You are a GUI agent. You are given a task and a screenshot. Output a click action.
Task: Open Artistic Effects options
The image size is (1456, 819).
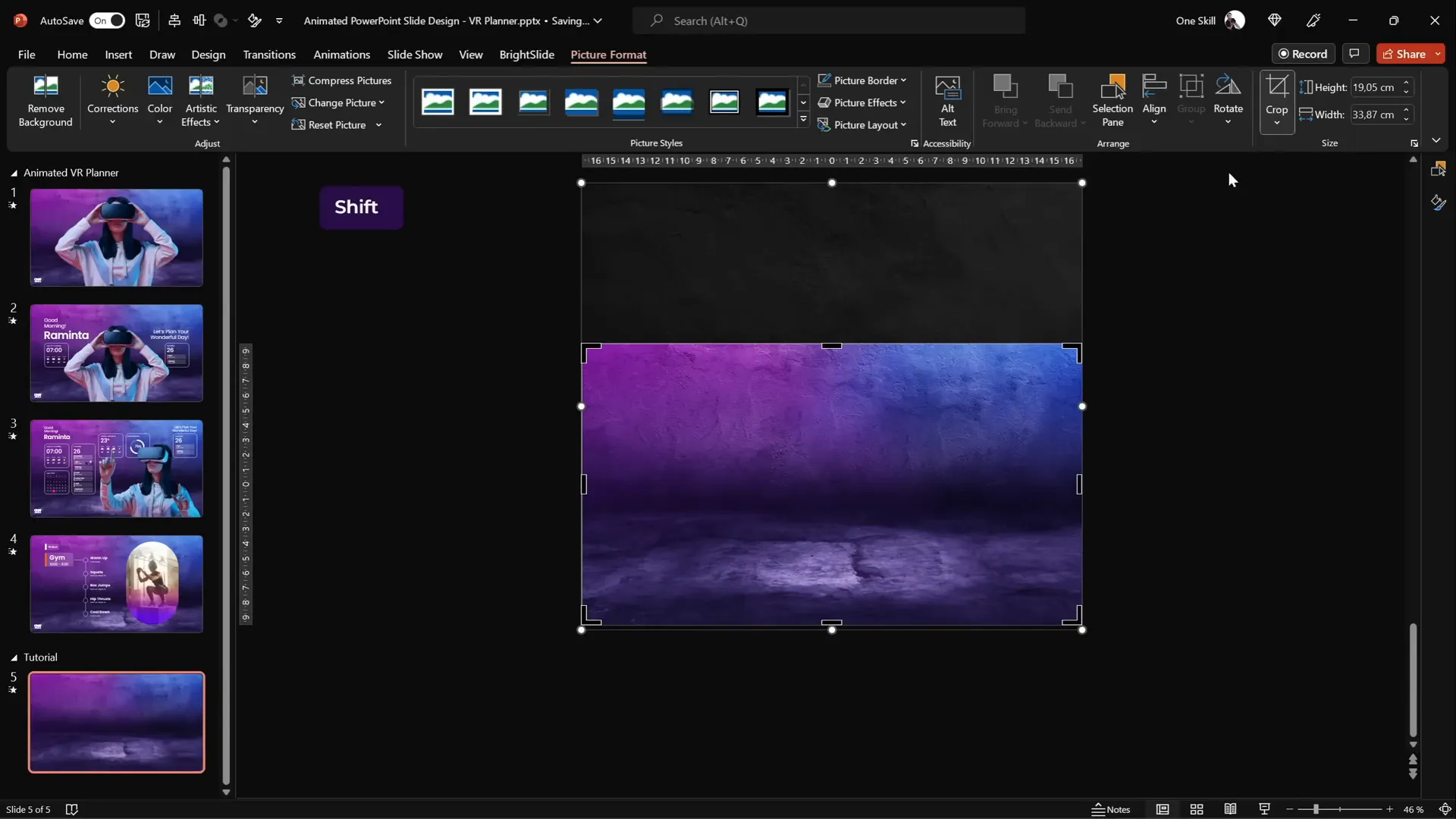200,99
